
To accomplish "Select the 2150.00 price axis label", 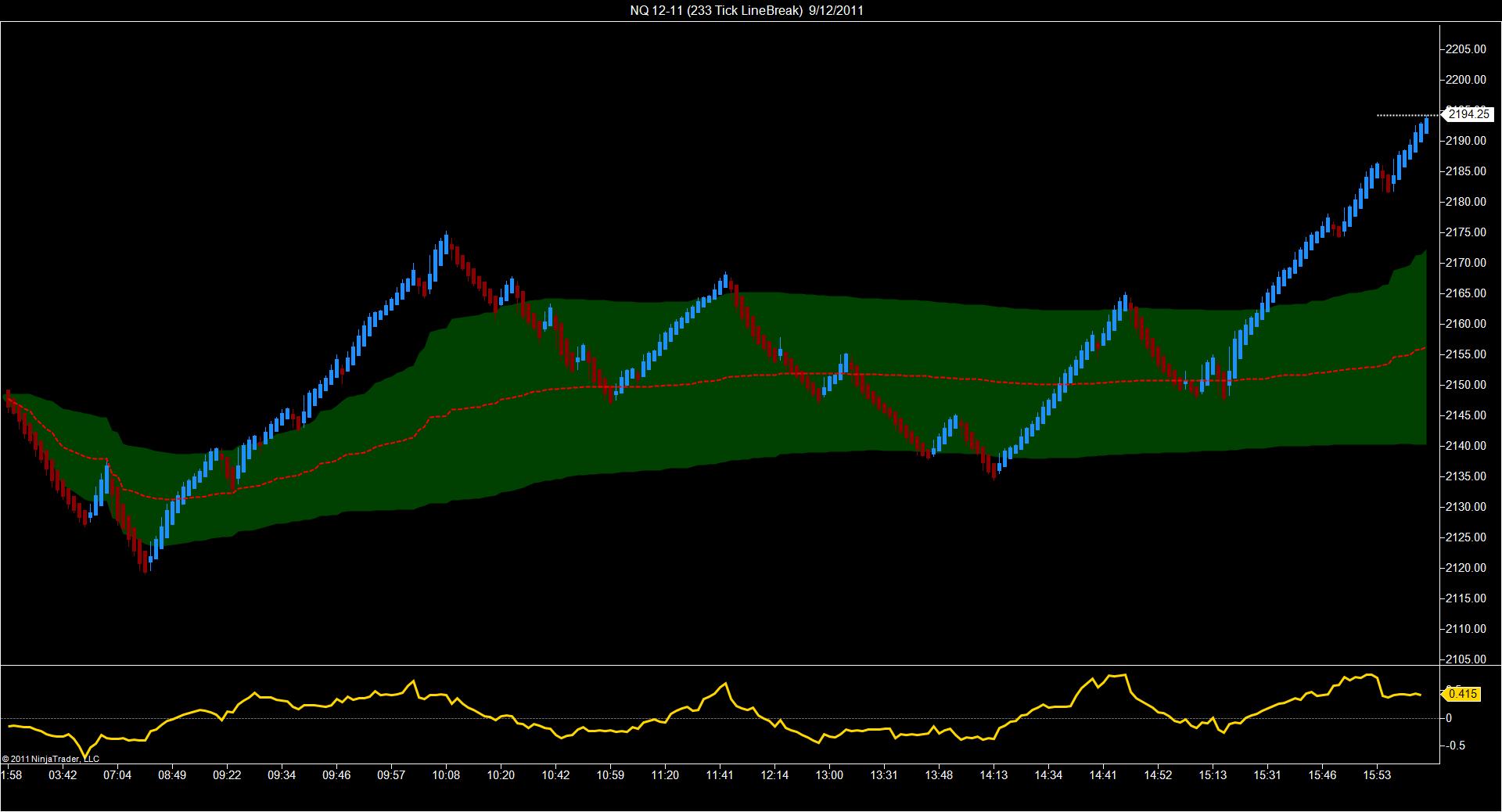I will tap(1466, 385).
